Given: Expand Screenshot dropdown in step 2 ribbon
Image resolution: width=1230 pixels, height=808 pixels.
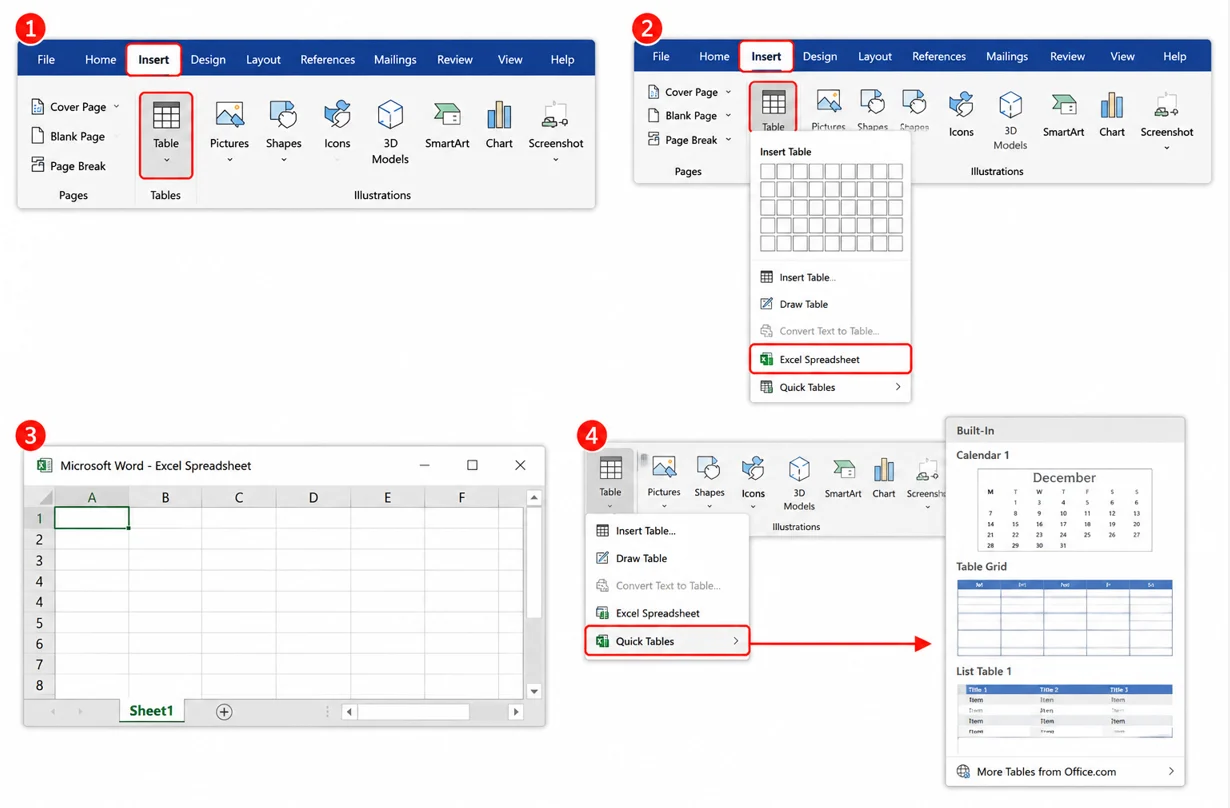Looking at the screenshot, I should point(1167,148).
